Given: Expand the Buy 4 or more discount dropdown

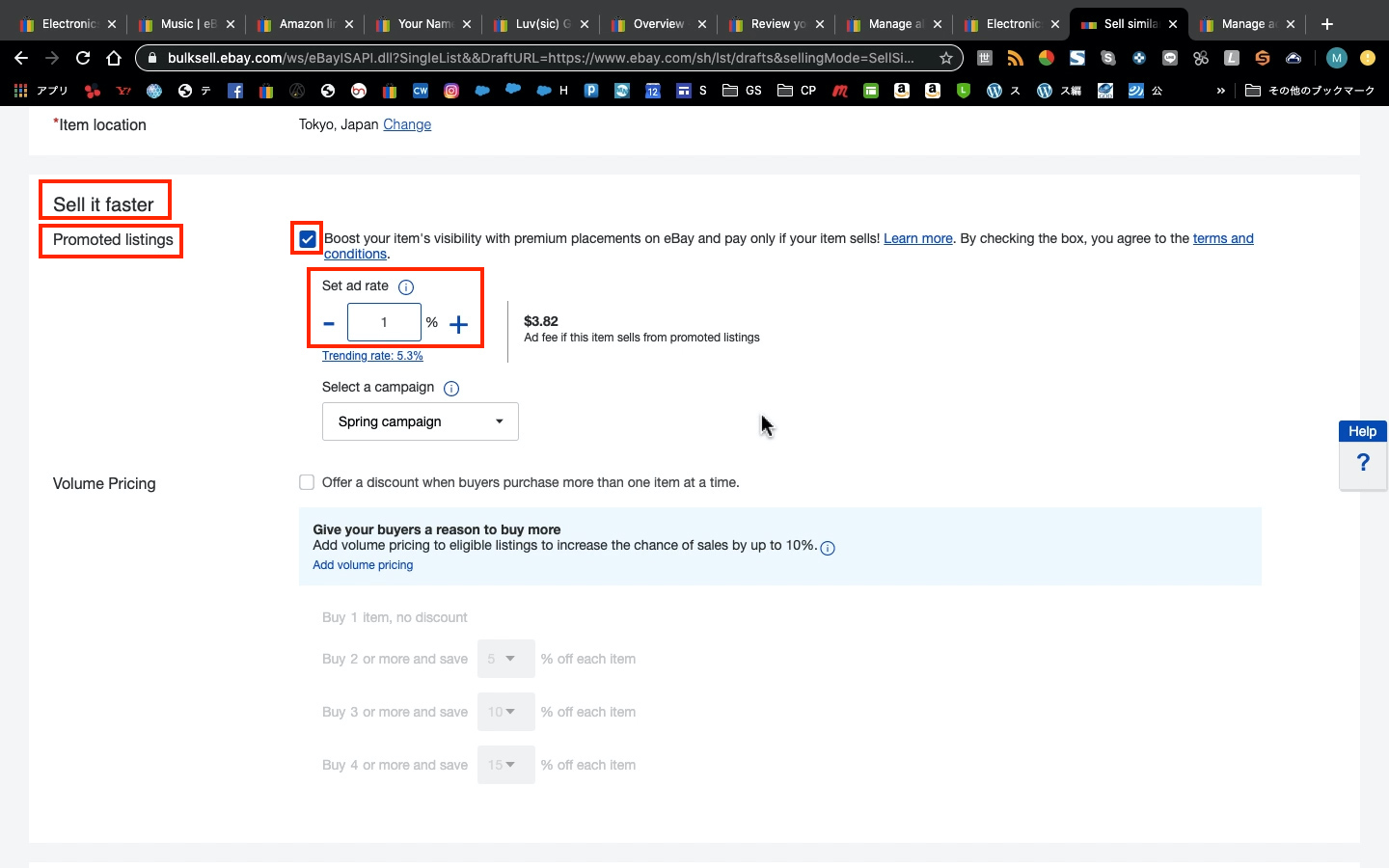Looking at the screenshot, I should 505,765.
